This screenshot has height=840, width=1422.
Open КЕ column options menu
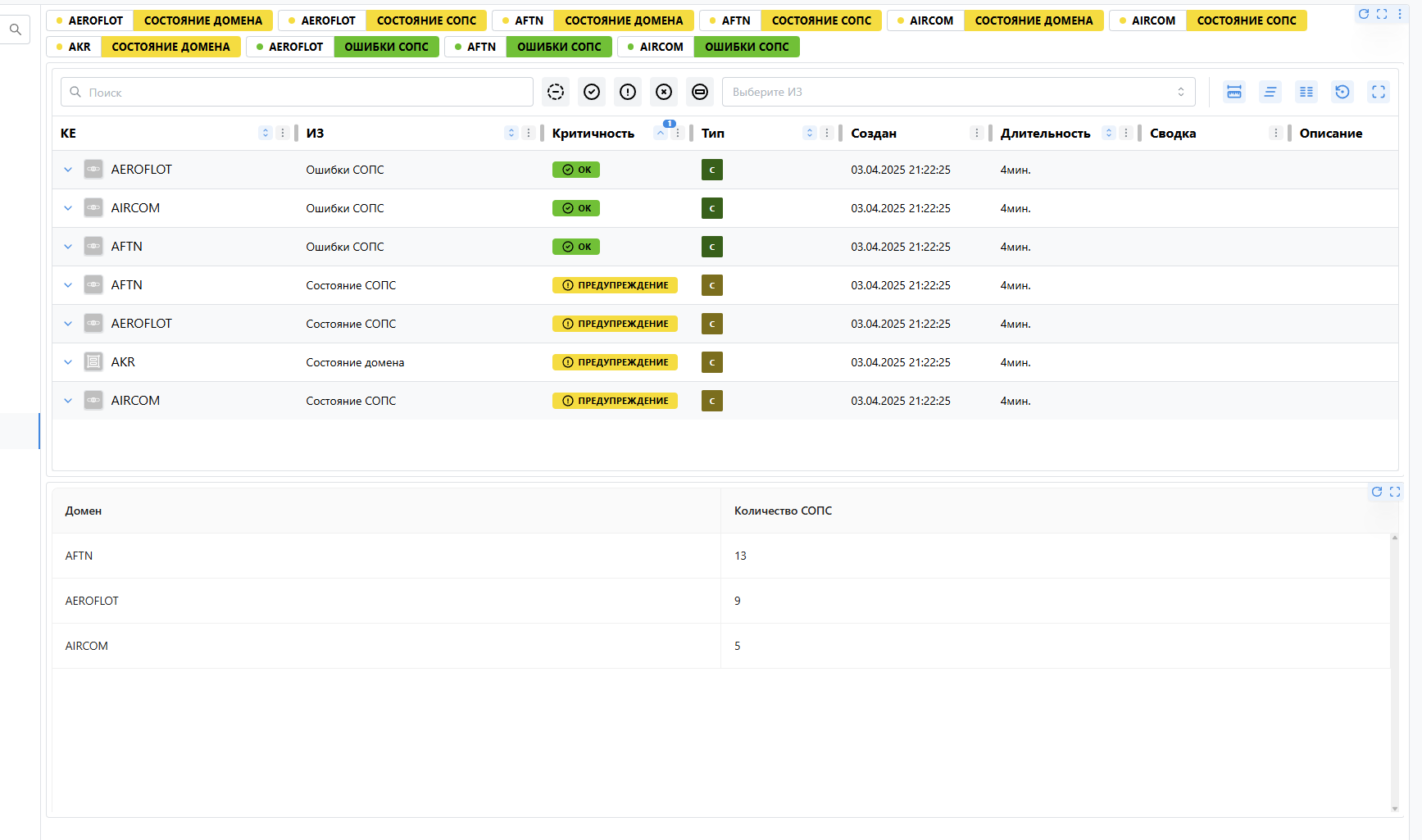283,133
